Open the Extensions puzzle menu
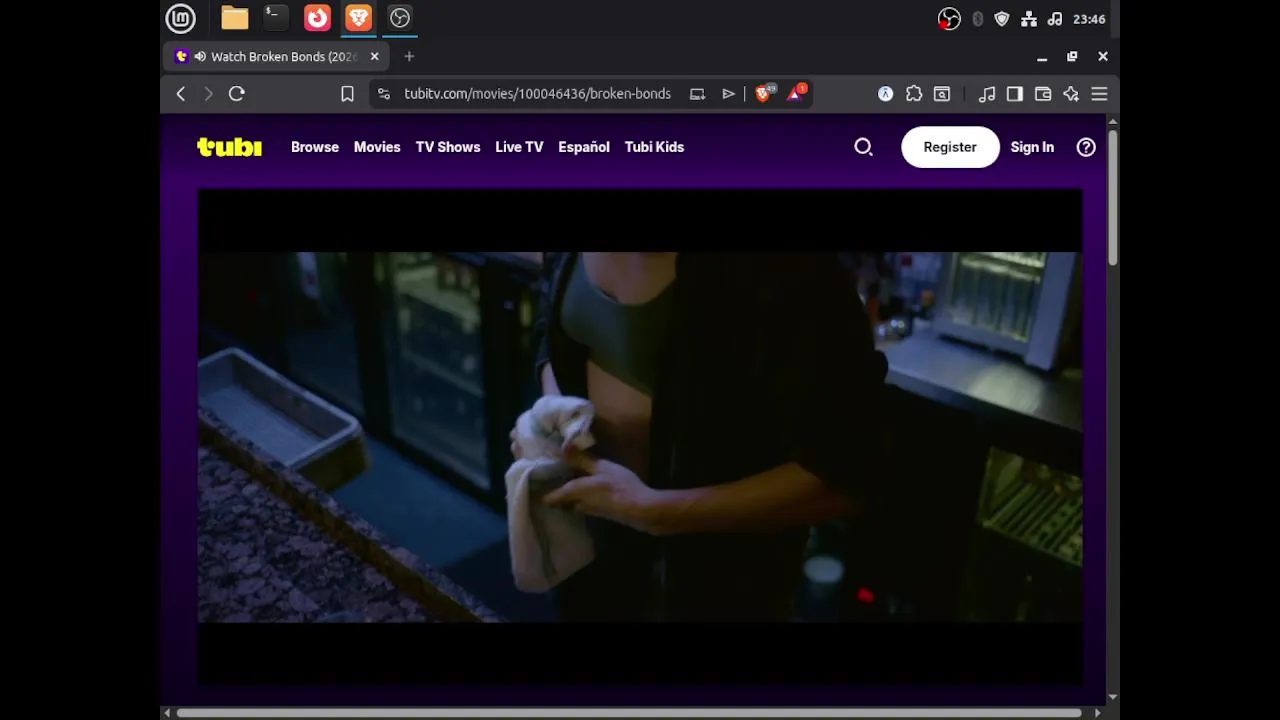1280x720 pixels. (x=914, y=94)
